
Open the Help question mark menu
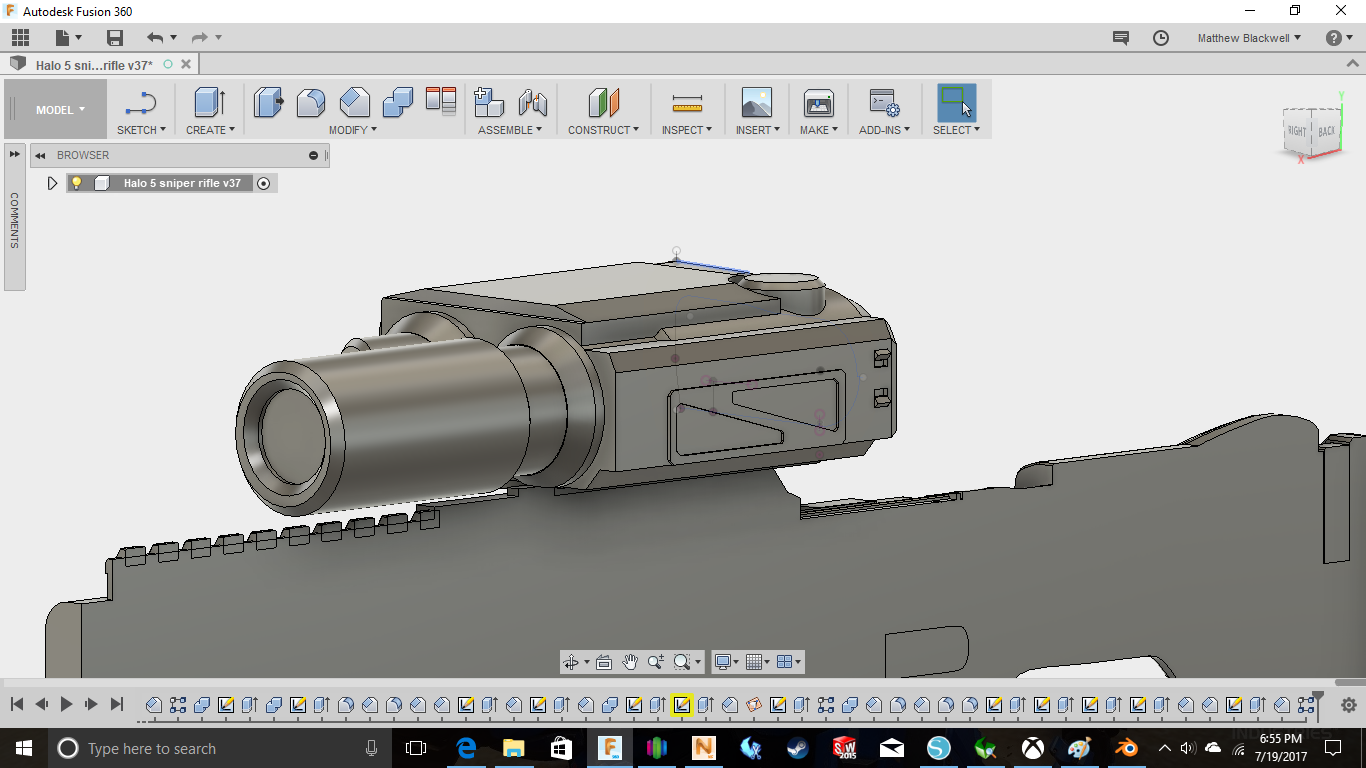pyautogui.click(x=1338, y=38)
